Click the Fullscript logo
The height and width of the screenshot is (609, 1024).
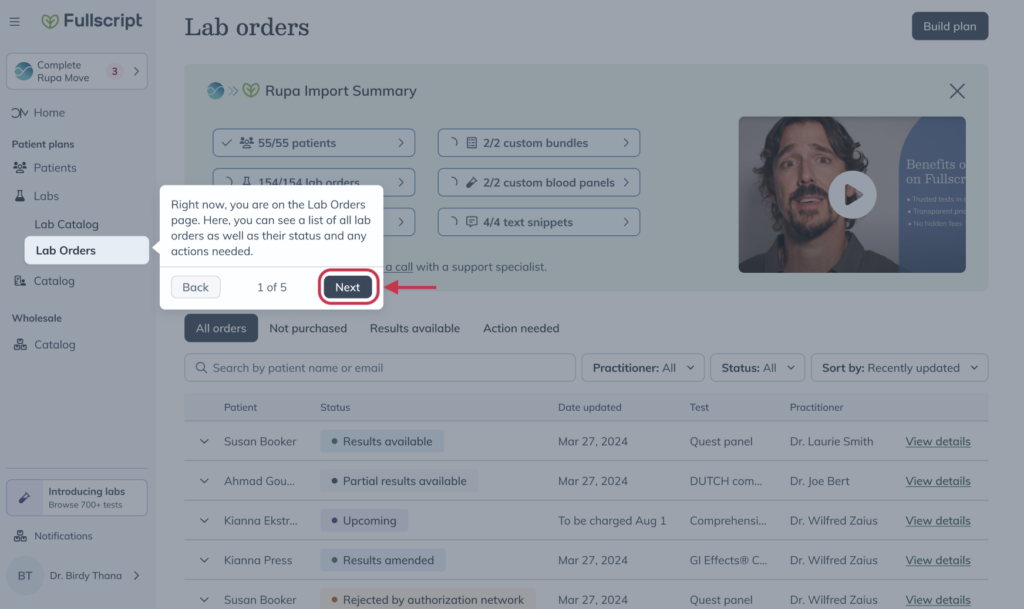point(92,21)
